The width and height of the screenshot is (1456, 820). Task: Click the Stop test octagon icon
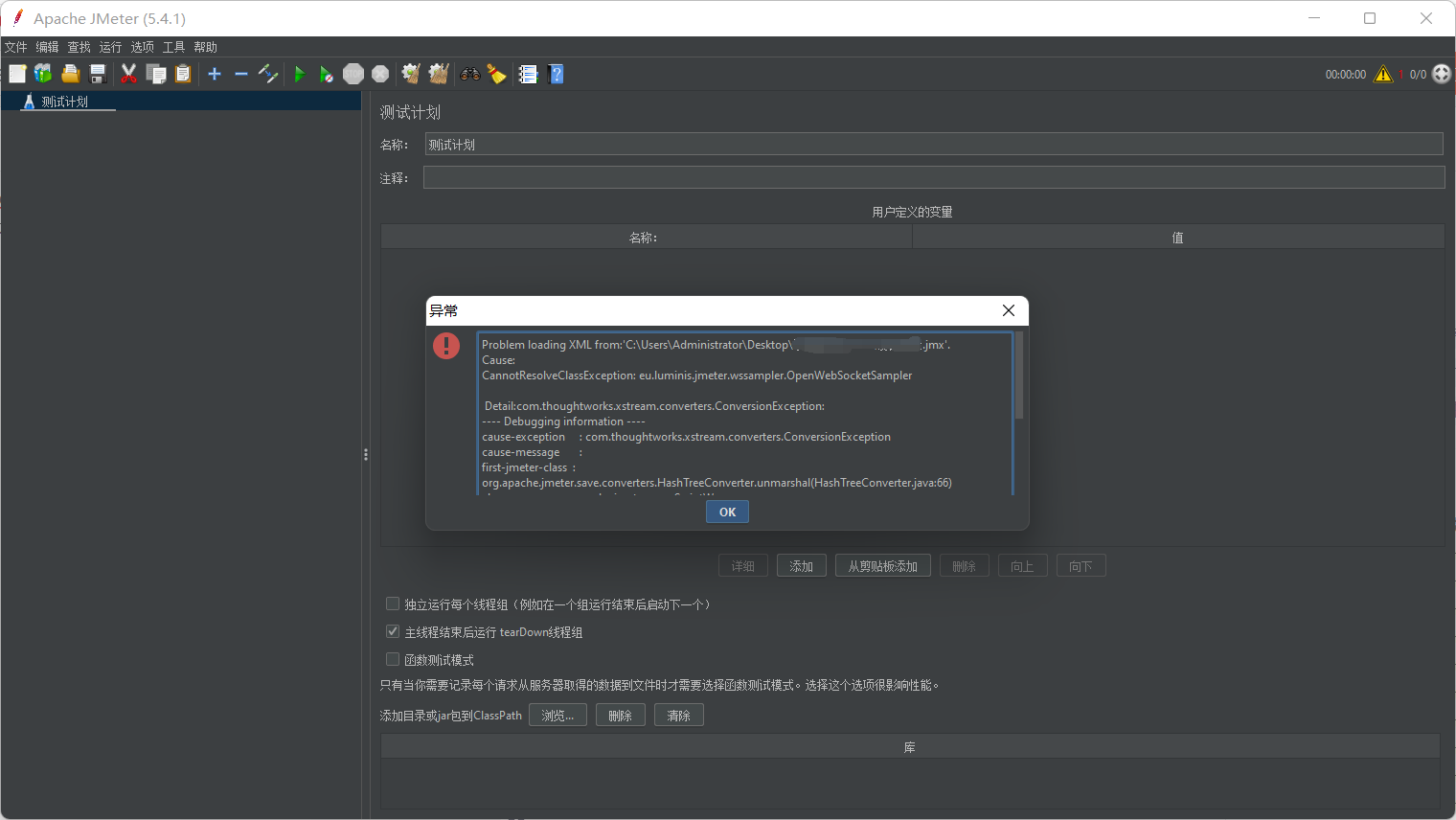point(353,74)
